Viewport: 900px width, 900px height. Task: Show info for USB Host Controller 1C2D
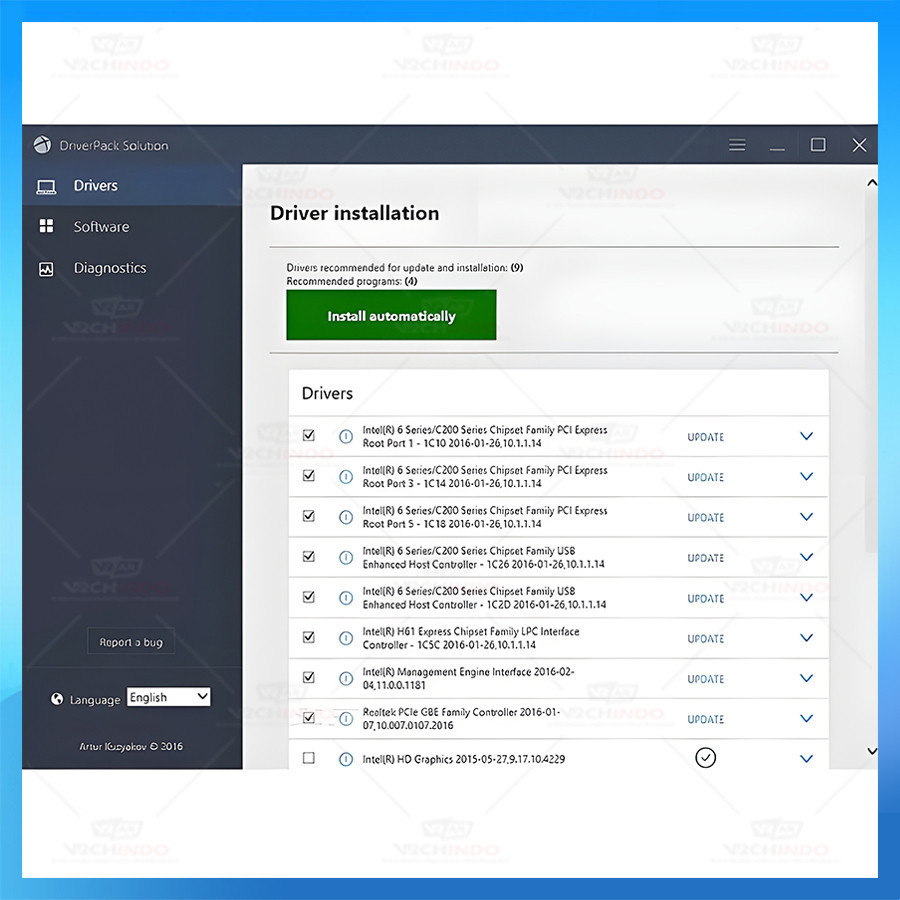tap(346, 598)
